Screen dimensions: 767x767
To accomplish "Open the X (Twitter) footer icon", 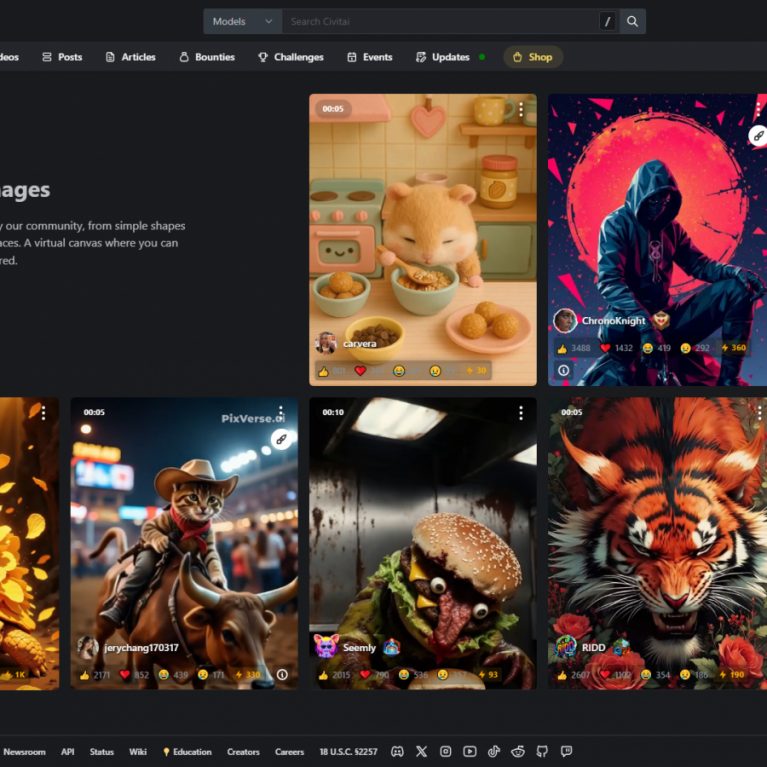I will [x=421, y=751].
